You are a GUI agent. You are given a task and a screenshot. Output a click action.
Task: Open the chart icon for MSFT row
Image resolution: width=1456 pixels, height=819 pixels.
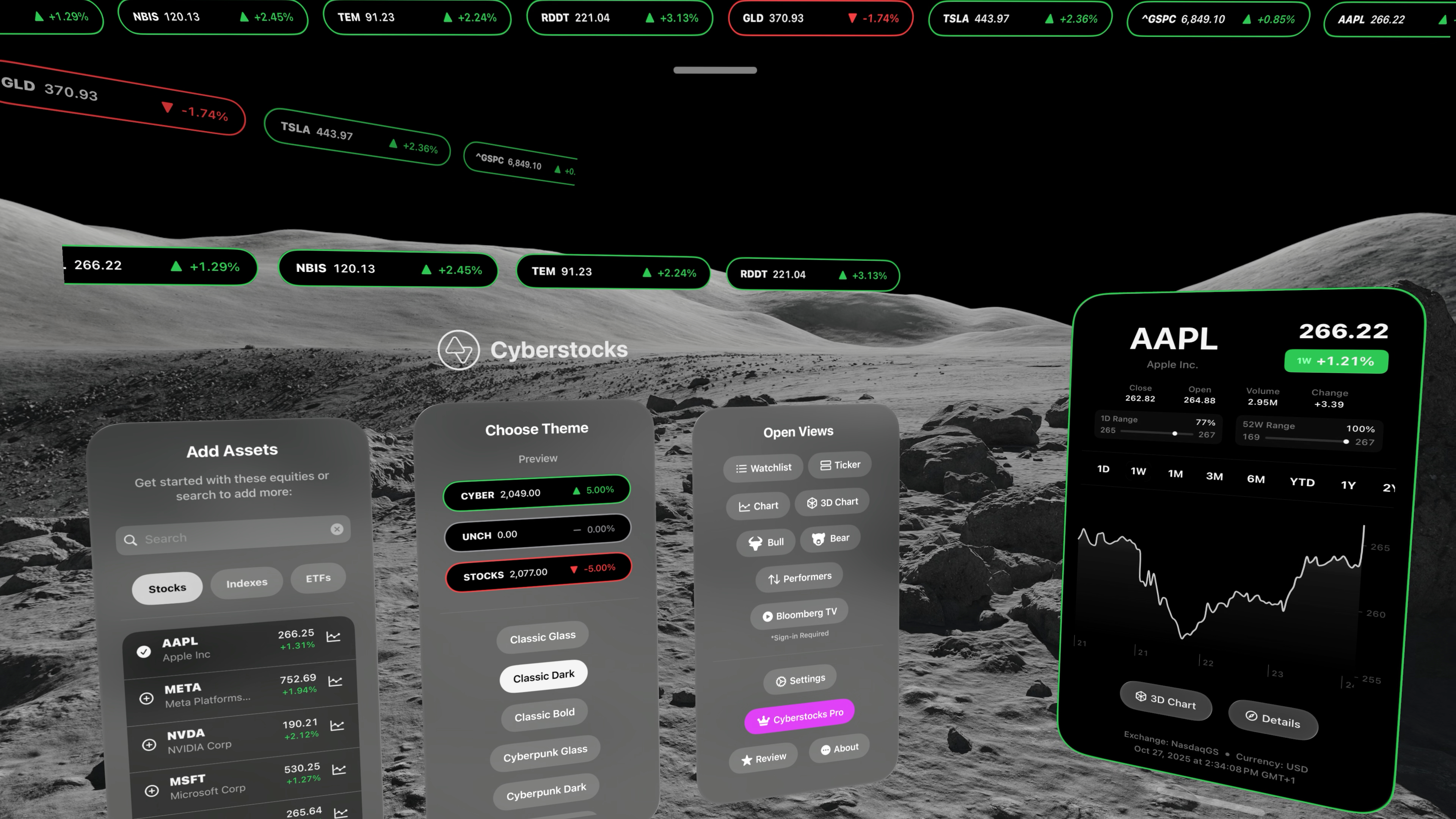(x=339, y=769)
